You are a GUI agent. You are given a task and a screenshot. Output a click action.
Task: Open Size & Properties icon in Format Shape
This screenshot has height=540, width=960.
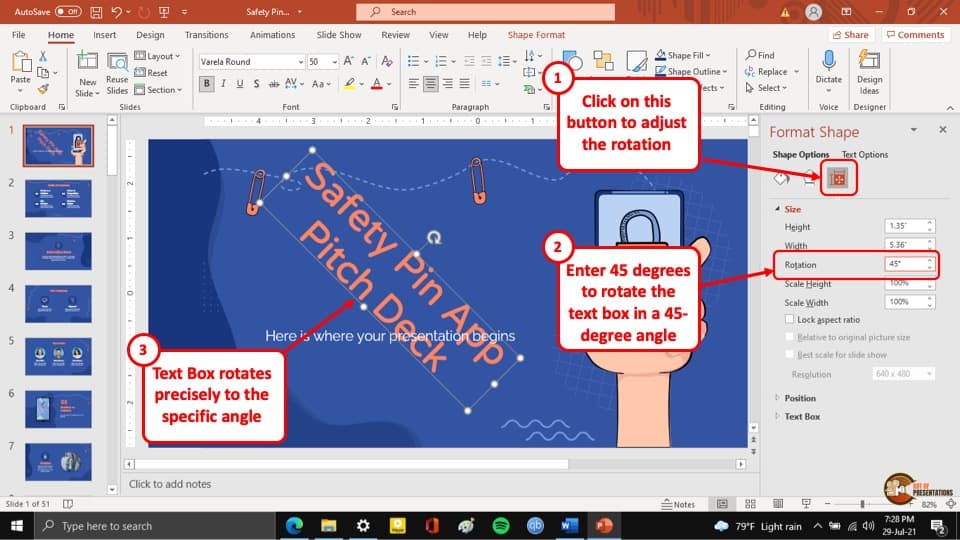click(838, 178)
